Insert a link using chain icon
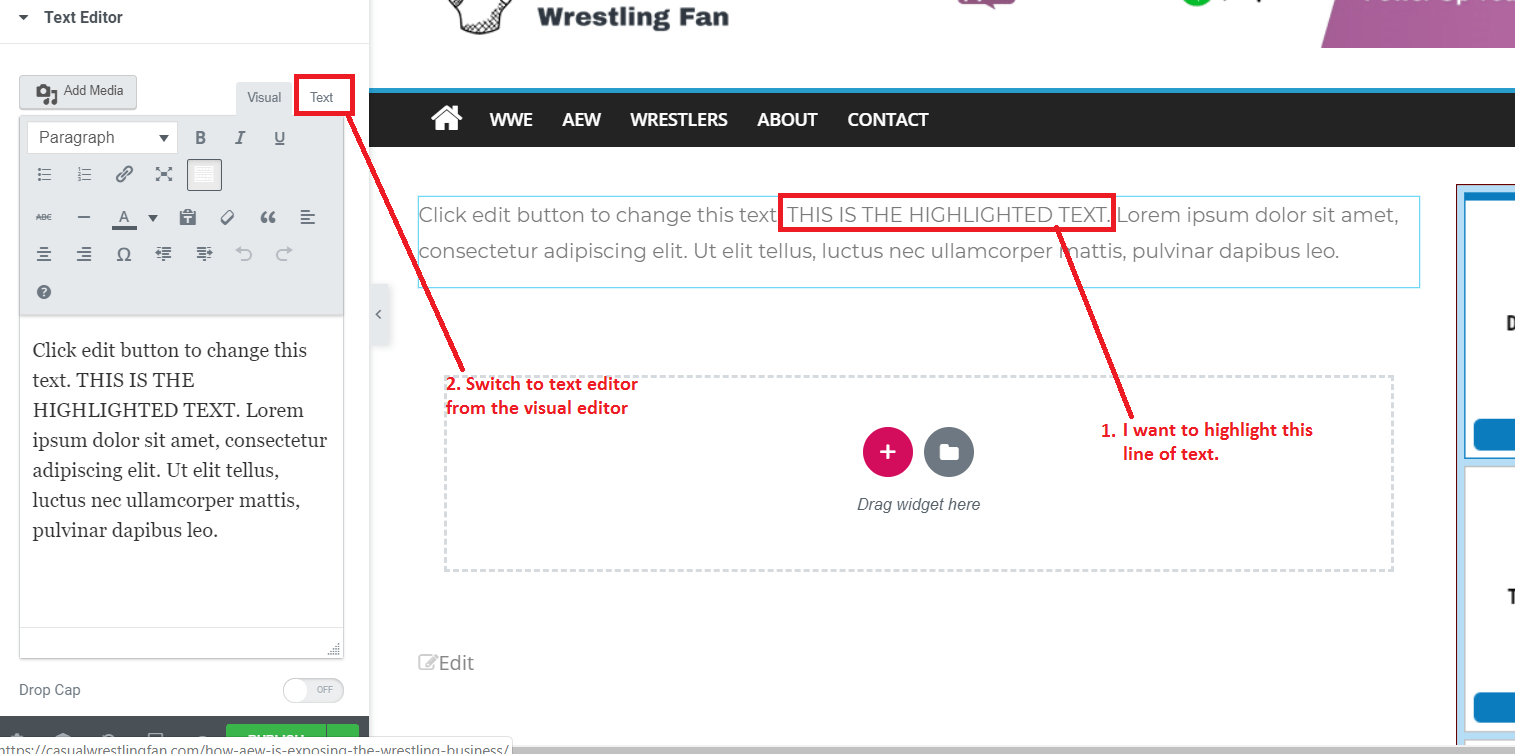The image size is (1515, 754). (x=124, y=175)
